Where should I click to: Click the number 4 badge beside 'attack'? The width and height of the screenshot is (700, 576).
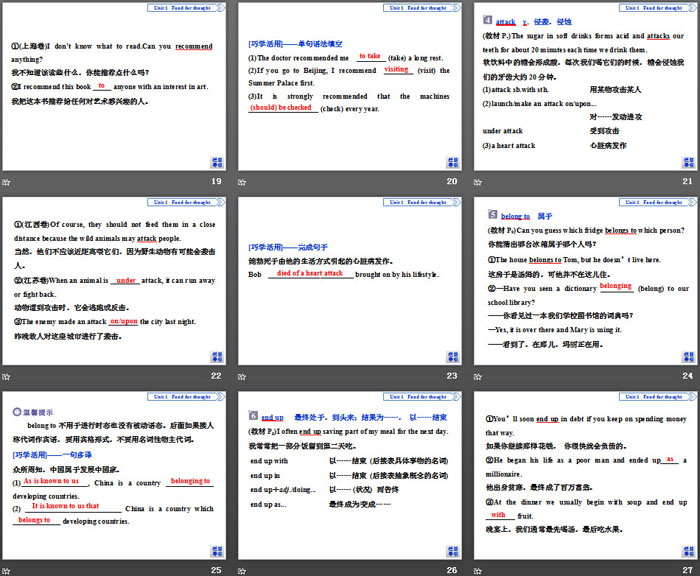pos(488,20)
